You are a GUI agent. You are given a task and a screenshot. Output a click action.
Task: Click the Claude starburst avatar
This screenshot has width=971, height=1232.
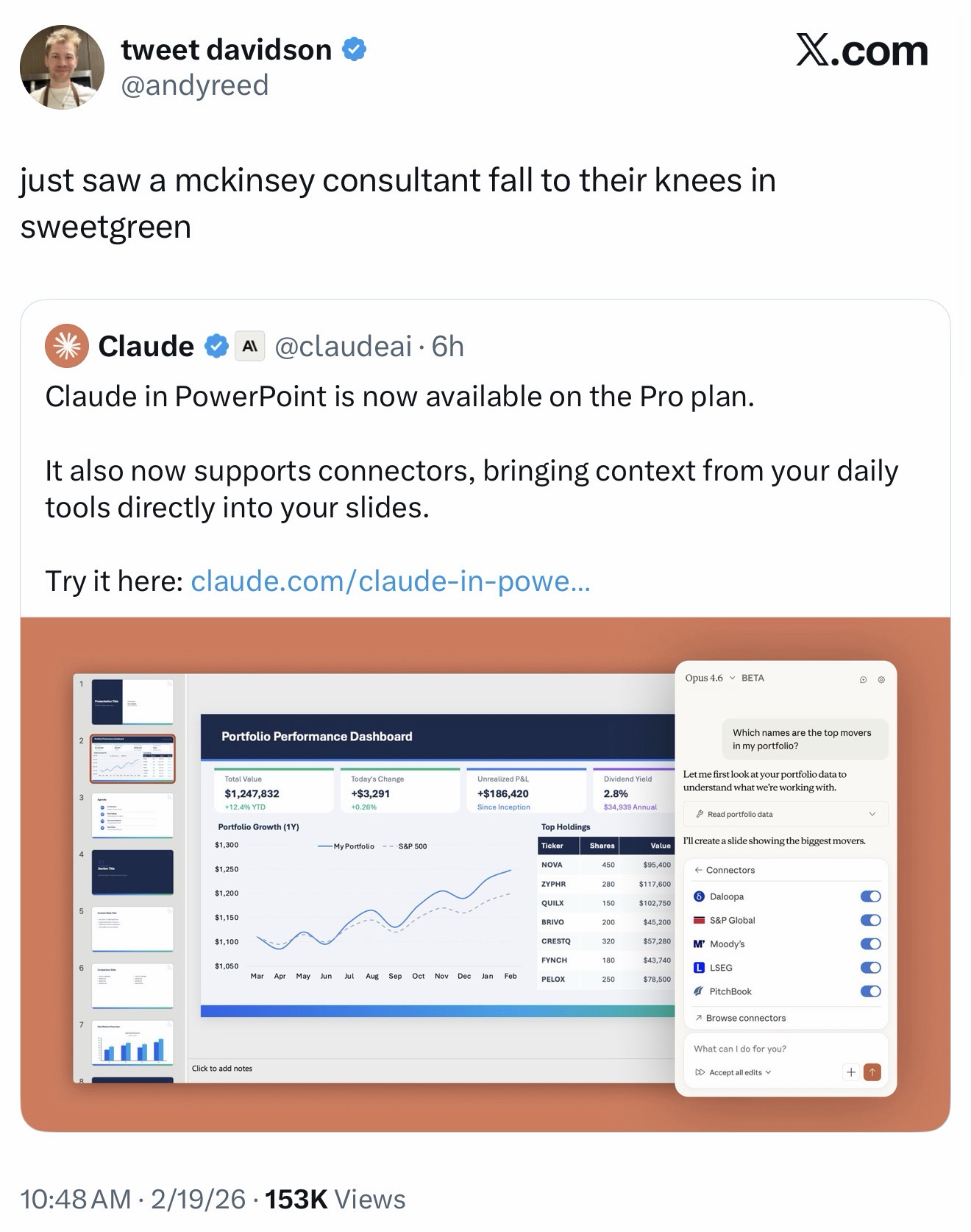click(67, 346)
